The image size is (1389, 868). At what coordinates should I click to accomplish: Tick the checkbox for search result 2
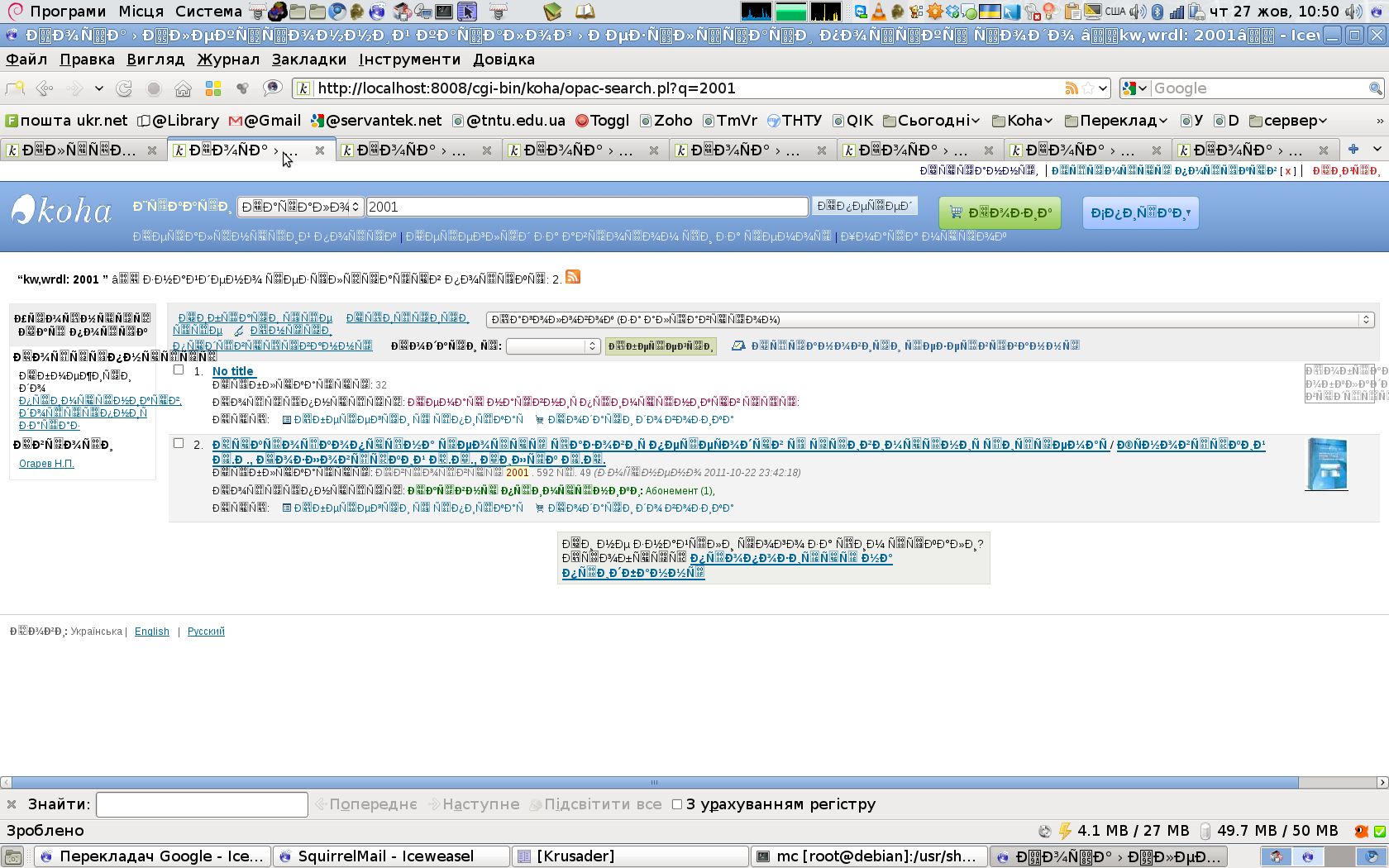click(179, 444)
